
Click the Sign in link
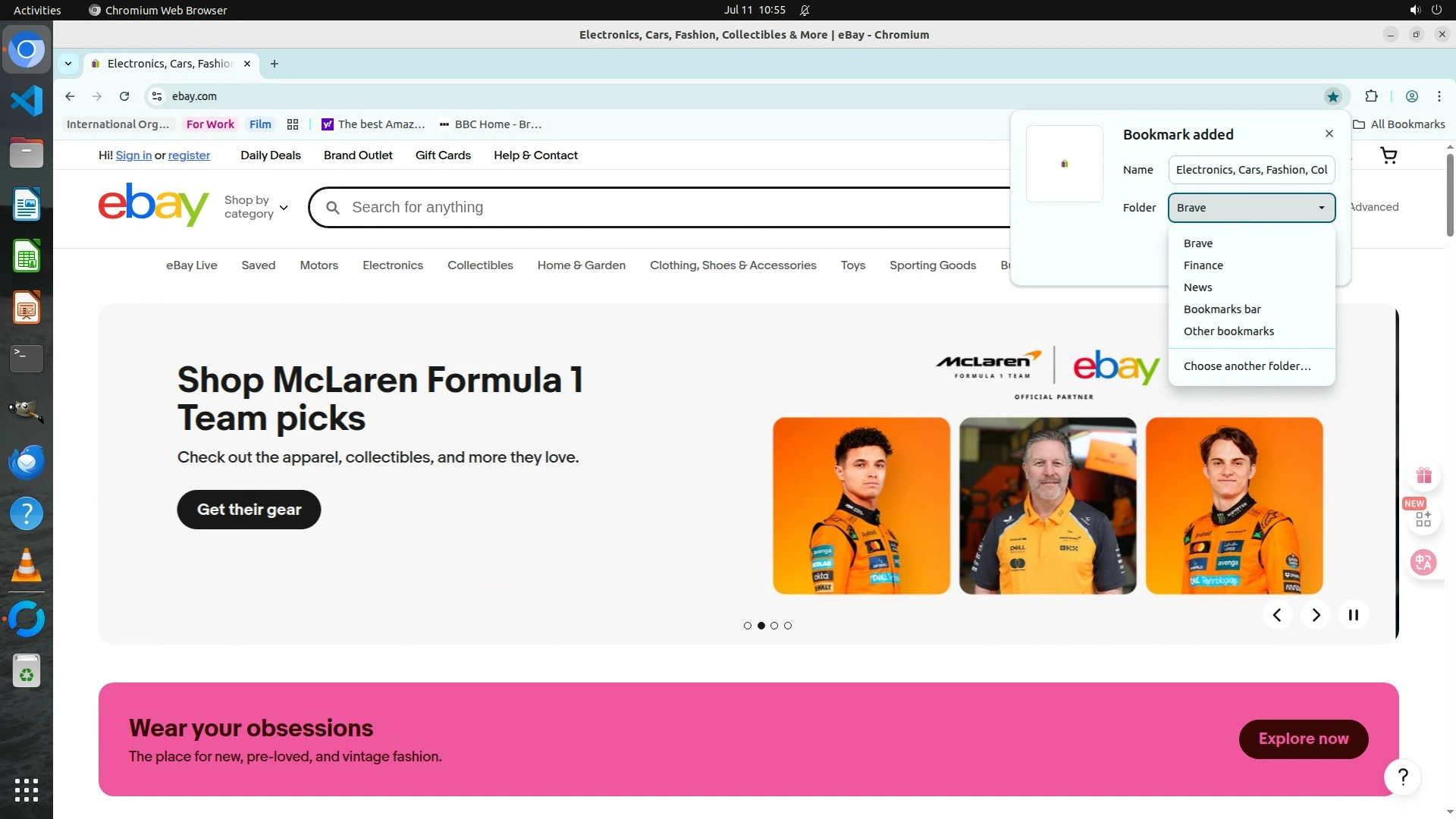133,155
